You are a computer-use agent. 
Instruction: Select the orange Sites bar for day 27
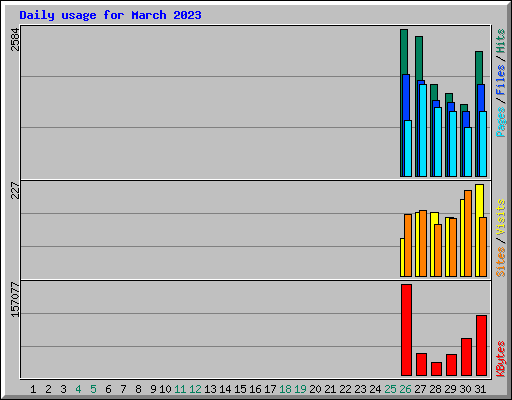pos(423,243)
